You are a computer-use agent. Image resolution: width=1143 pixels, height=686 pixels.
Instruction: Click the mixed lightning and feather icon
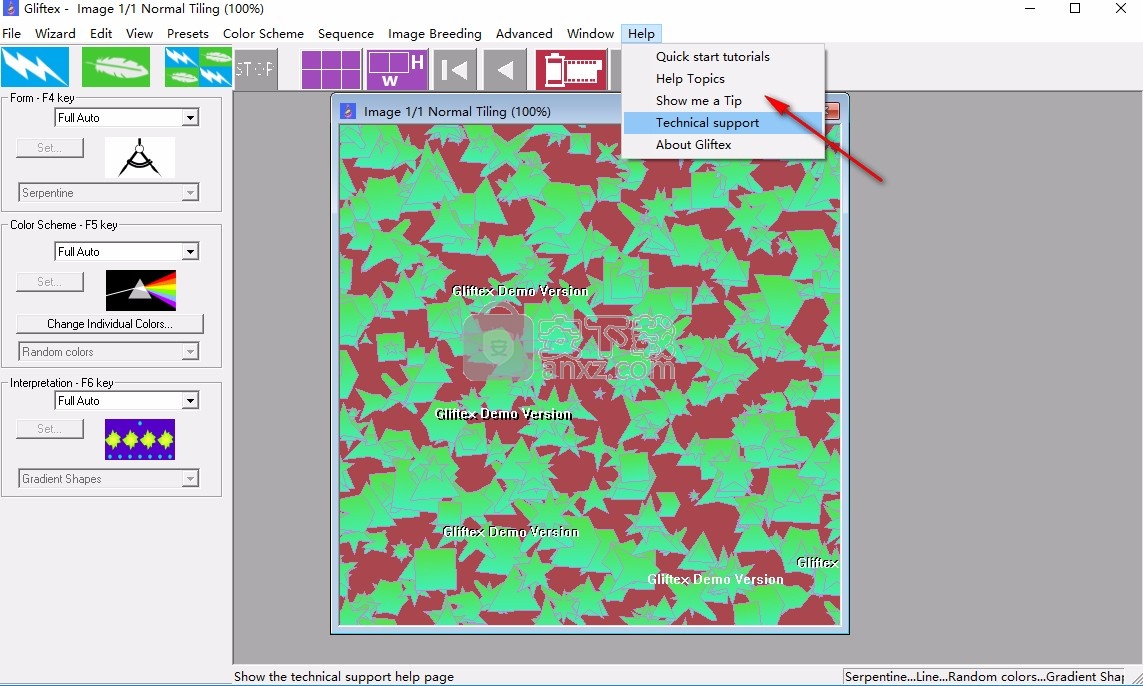[198, 67]
